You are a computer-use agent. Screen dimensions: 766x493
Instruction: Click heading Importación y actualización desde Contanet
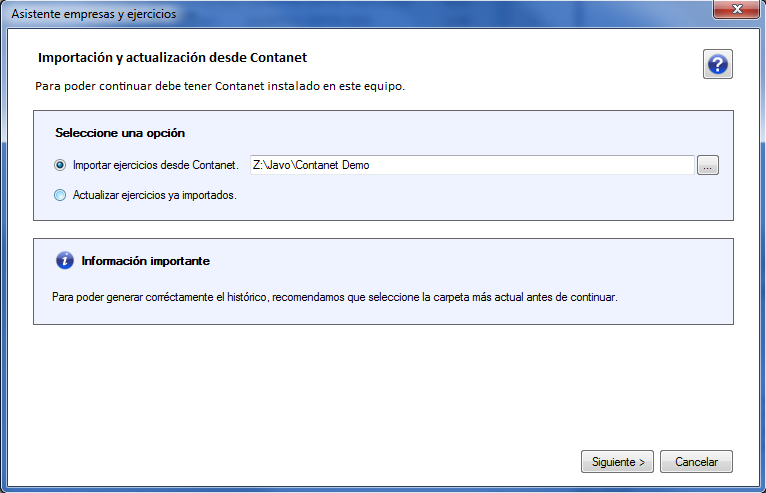coord(172,58)
